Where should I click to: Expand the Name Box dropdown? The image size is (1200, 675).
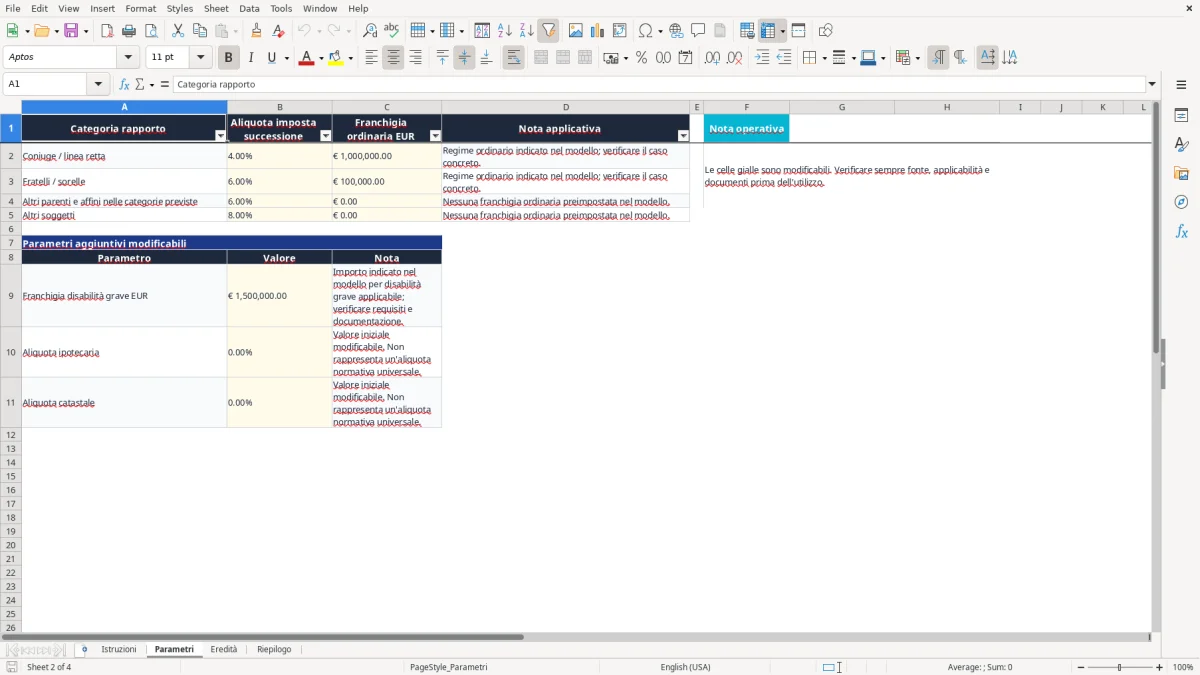[98, 85]
